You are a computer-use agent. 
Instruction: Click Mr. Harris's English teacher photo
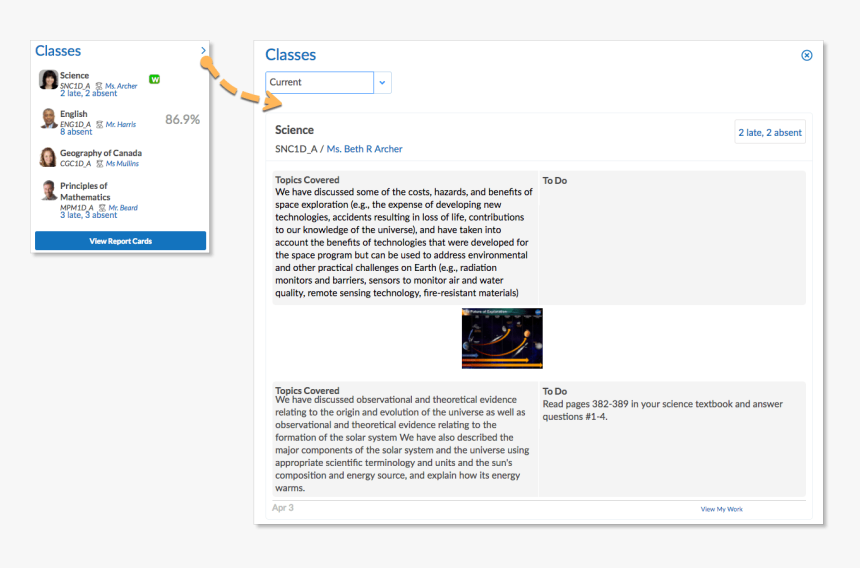coord(48,119)
